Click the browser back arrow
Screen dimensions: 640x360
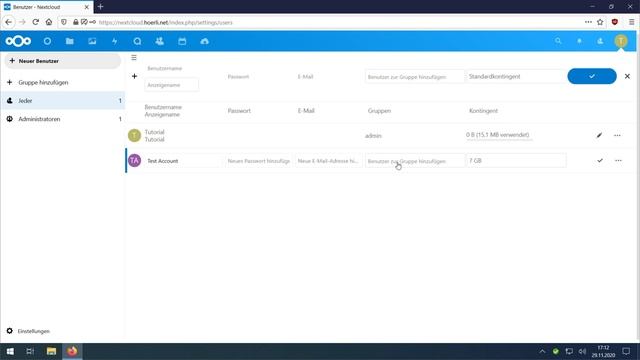click(9, 22)
